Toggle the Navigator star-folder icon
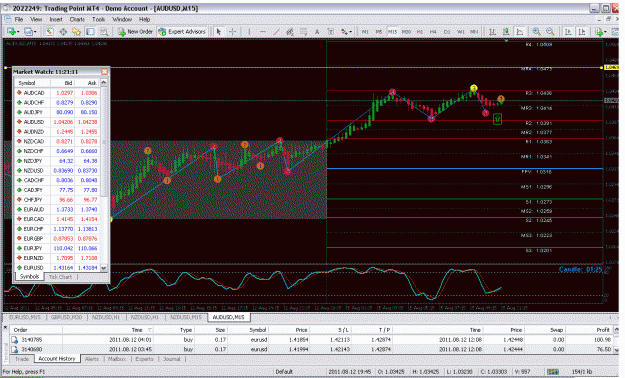This screenshot has height=378, width=625. click(77, 32)
